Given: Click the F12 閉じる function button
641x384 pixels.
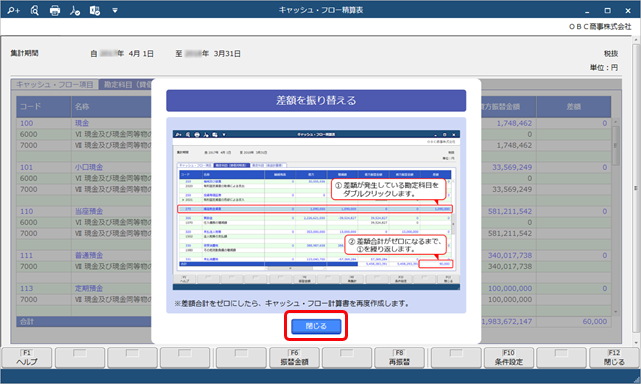Looking at the screenshot, I should point(614,358).
